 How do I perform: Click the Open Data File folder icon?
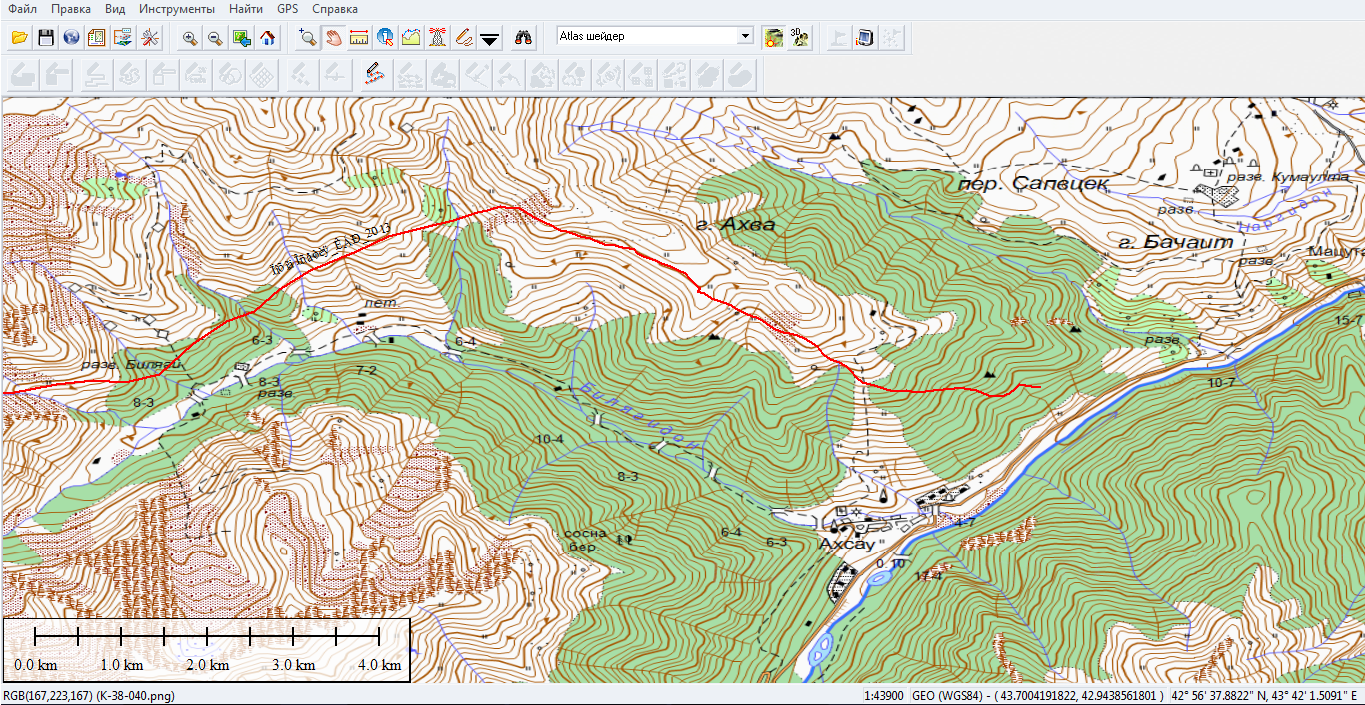[19, 38]
